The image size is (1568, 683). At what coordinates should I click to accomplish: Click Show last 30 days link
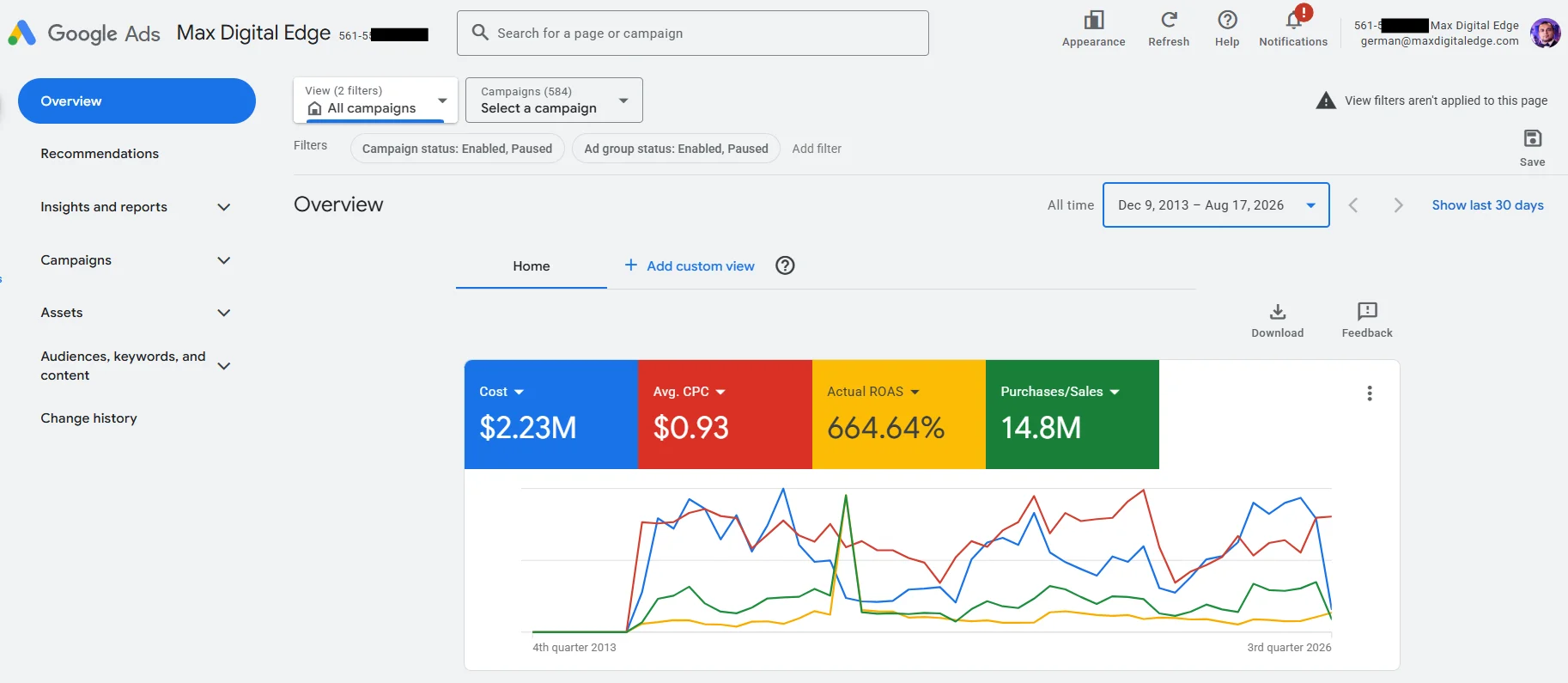pyautogui.click(x=1487, y=205)
